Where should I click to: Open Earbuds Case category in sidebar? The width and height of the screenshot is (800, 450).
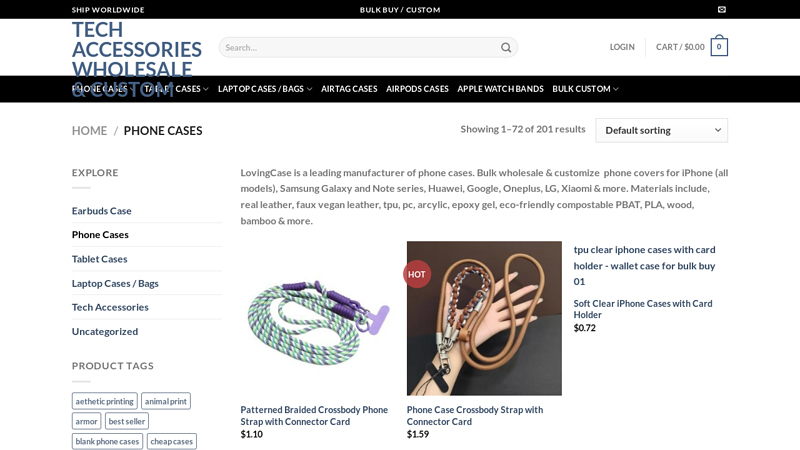(102, 211)
